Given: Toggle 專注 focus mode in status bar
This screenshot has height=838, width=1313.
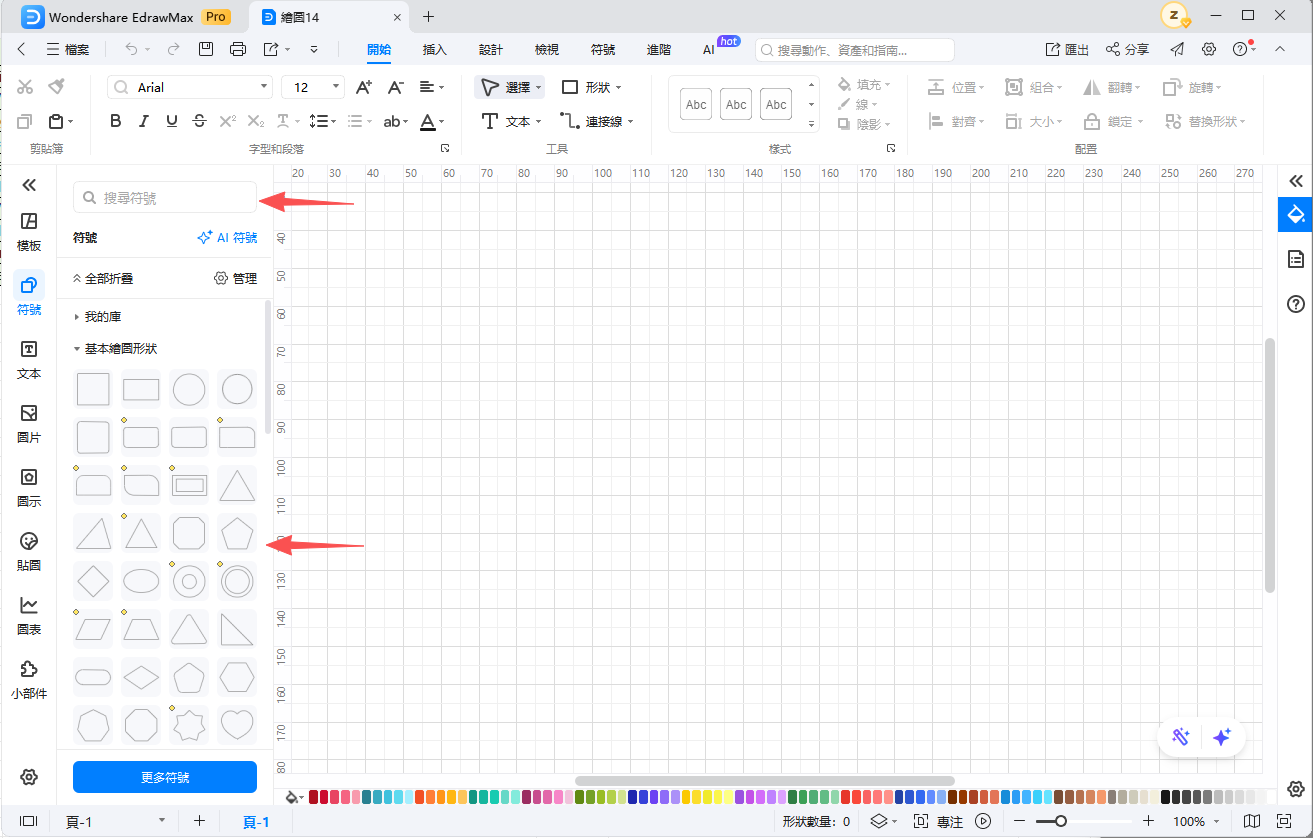Looking at the screenshot, I should (x=938, y=821).
